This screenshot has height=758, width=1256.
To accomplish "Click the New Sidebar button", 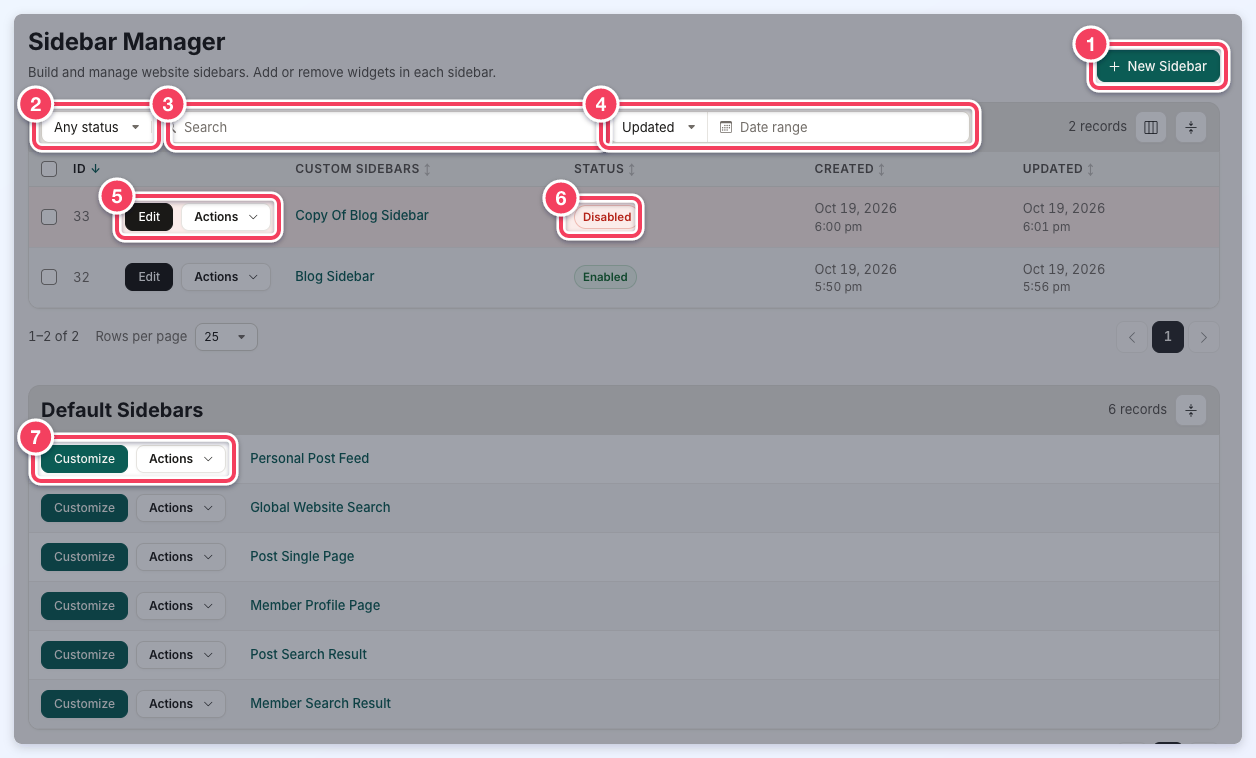I will [1158, 66].
